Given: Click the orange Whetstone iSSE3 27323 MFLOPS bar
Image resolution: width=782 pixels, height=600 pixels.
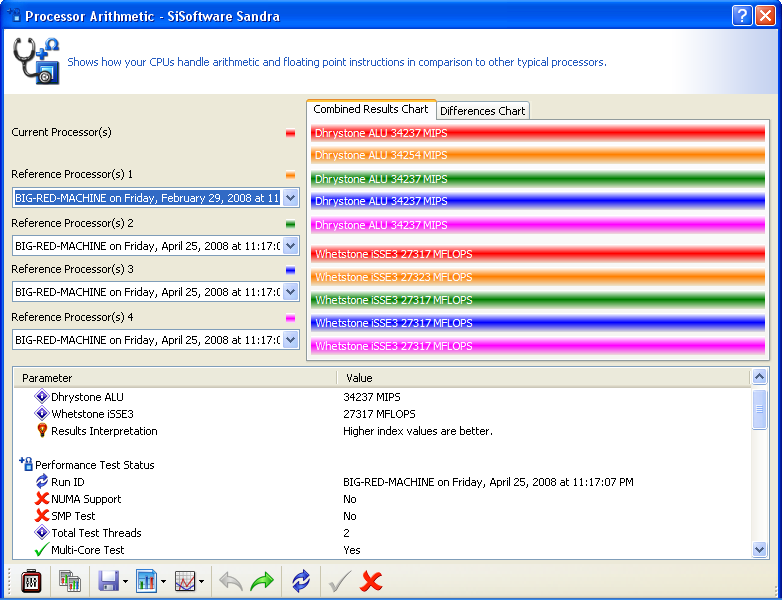Looking at the screenshot, I should click(x=538, y=277).
